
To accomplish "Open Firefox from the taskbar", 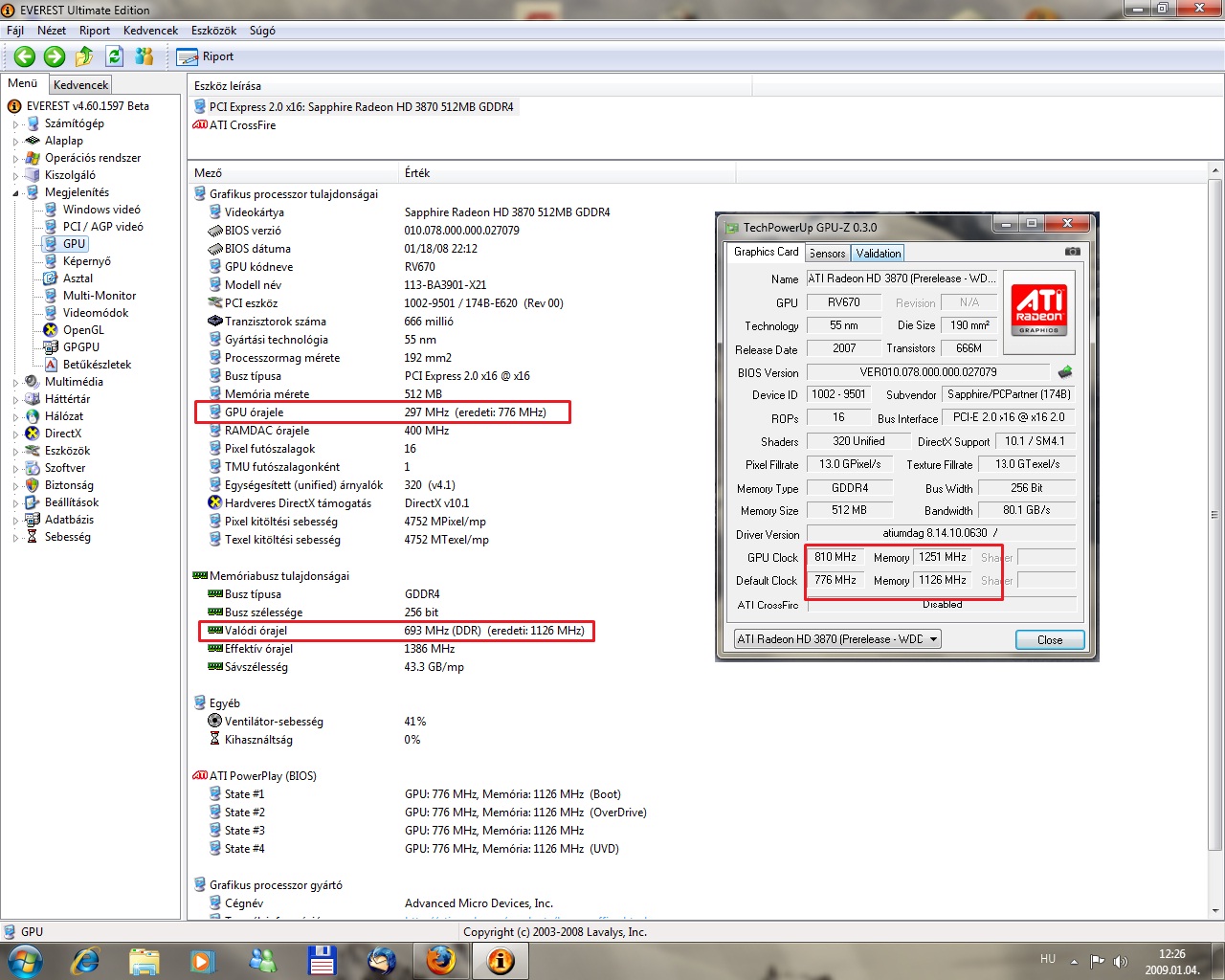I will pyautogui.click(x=441, y=960).
